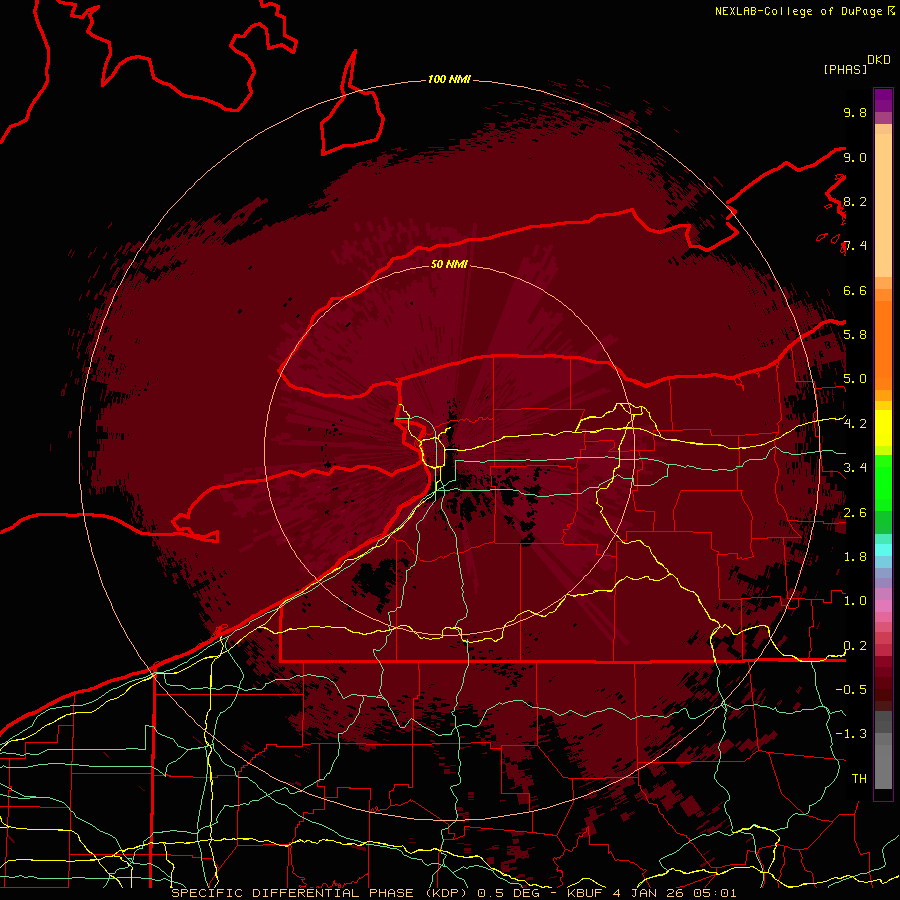Click the 4.2 legend value
Image resolution: width=900 pixels, height=900 pixels.
coord(855,424)
